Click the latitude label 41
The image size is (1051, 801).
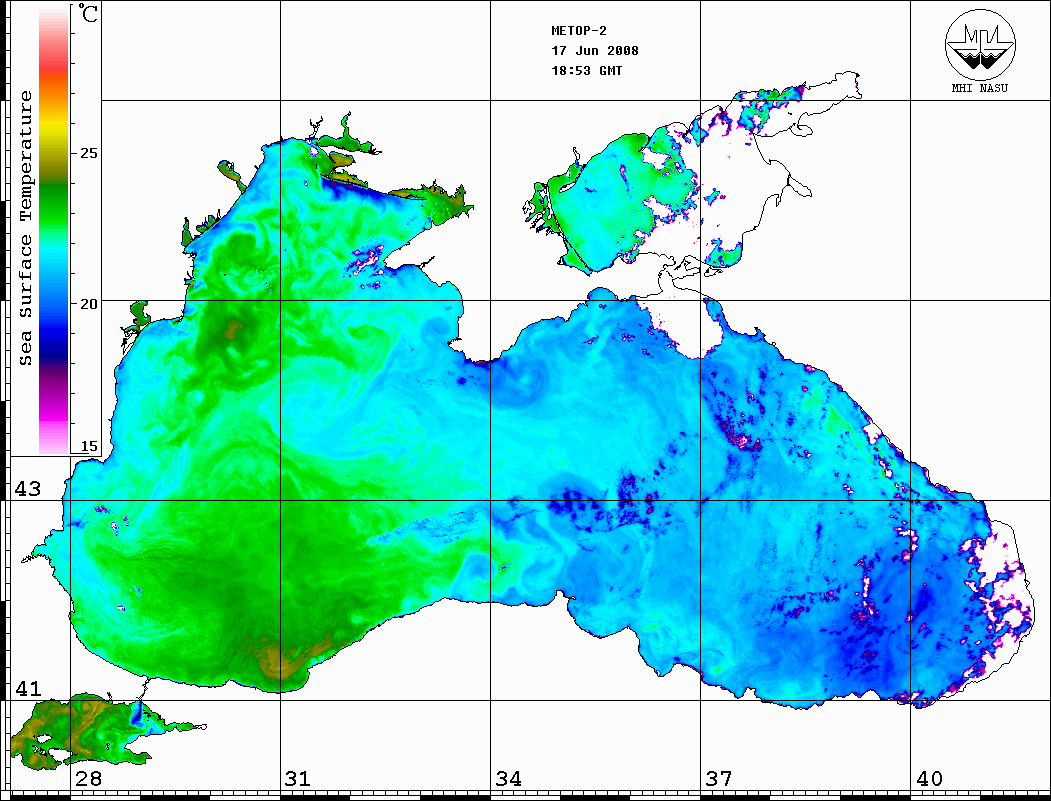click(x=28, y=689)
